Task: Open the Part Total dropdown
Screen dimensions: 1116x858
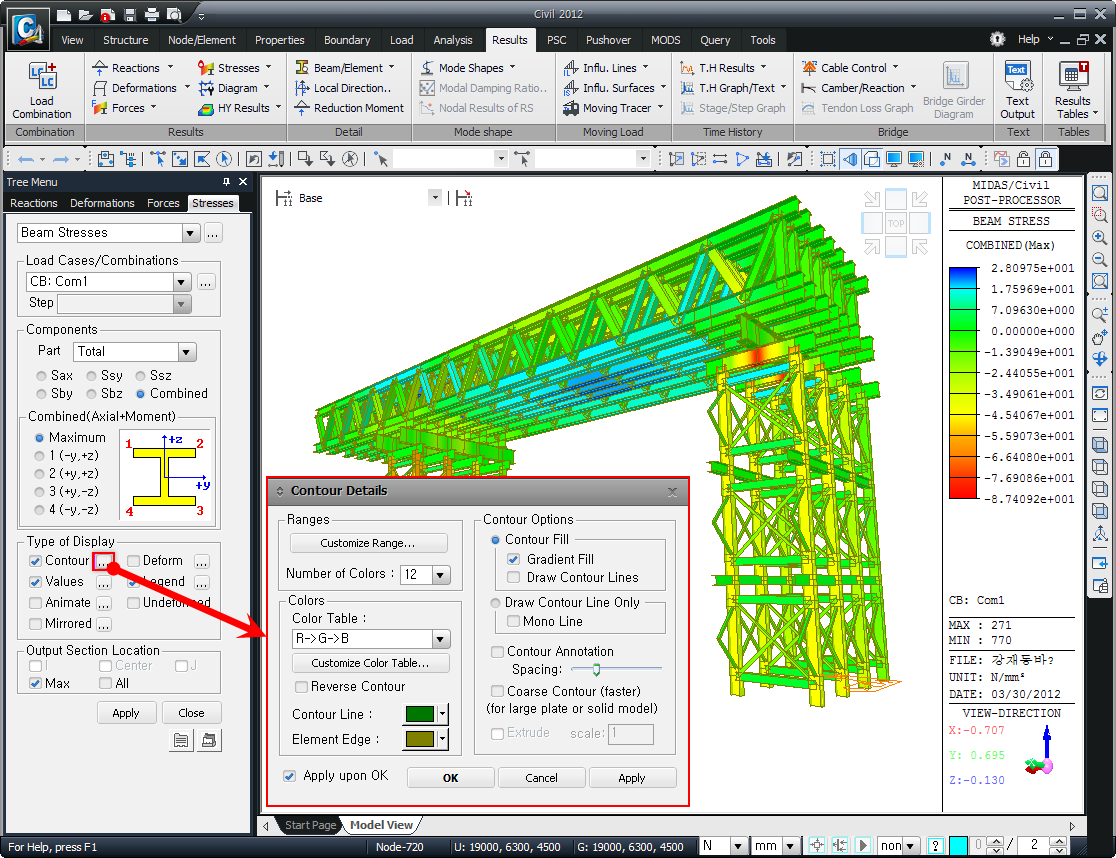Action: tap(186, 351)
